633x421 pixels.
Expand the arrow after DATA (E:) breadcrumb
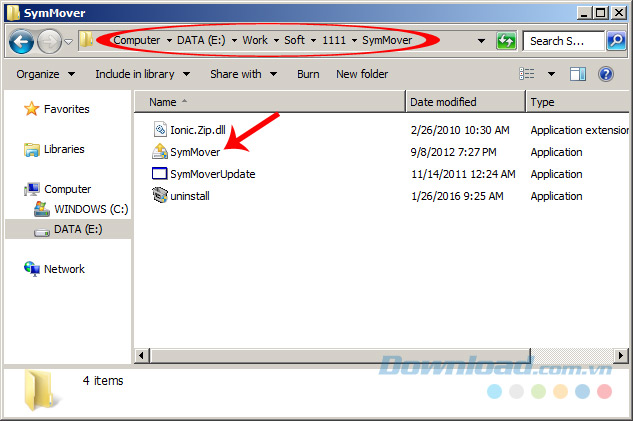(x=234, y=40)
